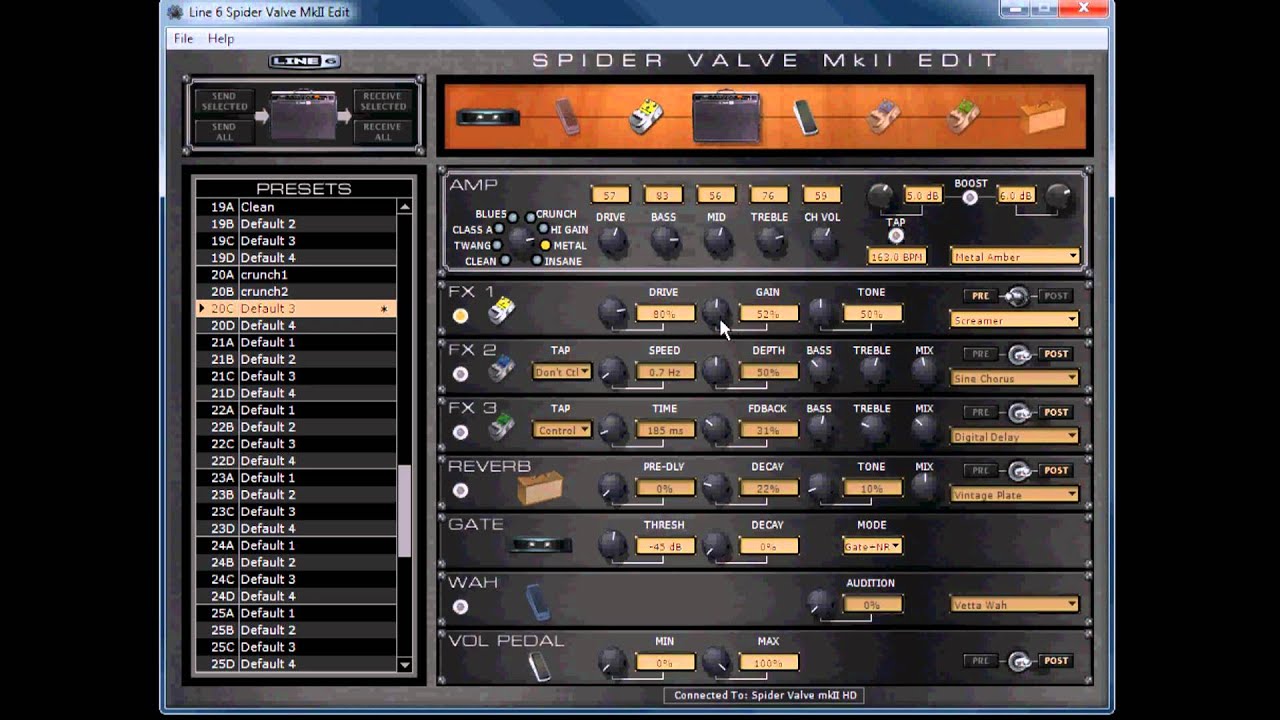
Task: Click the Send Selected button
Action: tap(224, 101)
